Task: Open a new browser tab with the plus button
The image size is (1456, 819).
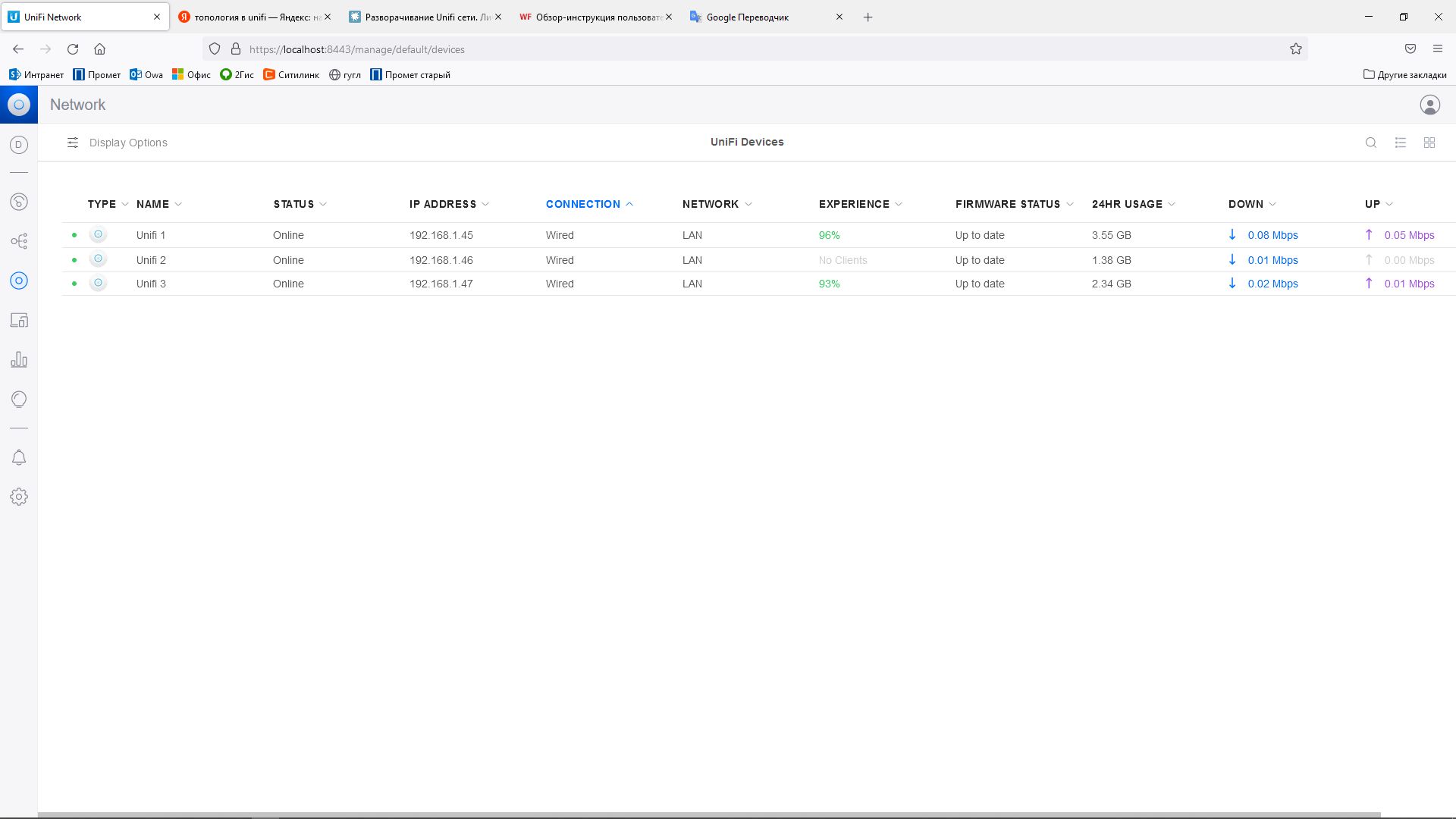Action: click(x=868, y=17)
